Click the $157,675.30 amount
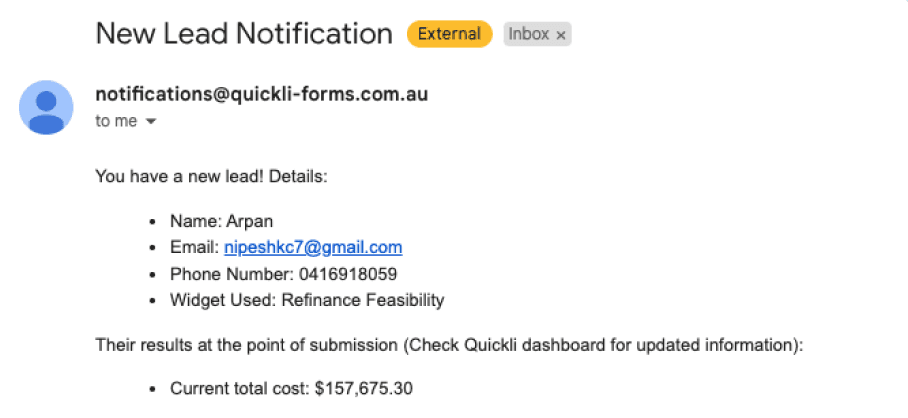 (364, 388)
